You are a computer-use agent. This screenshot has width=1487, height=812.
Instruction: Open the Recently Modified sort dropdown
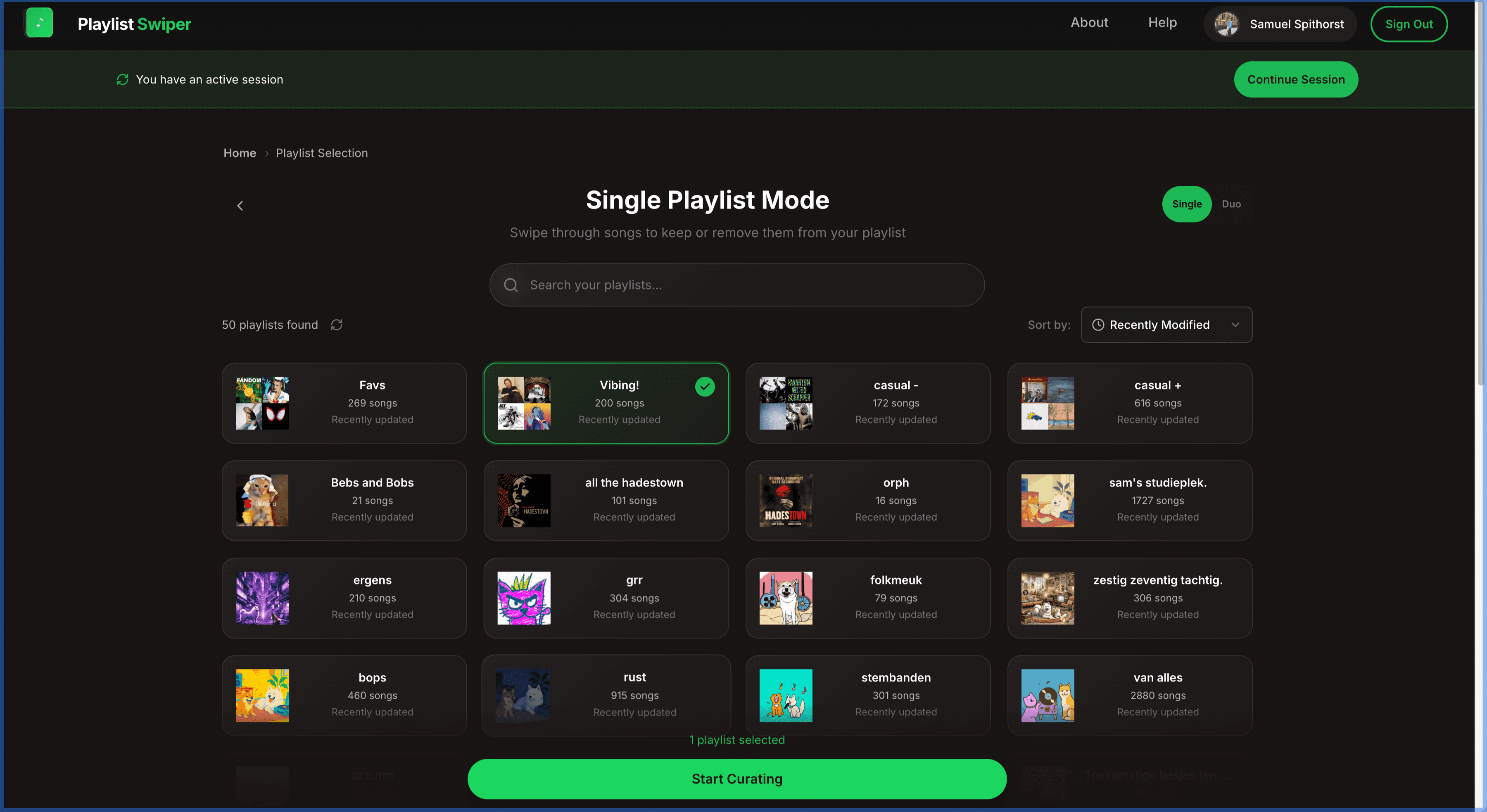point(1166,325)
